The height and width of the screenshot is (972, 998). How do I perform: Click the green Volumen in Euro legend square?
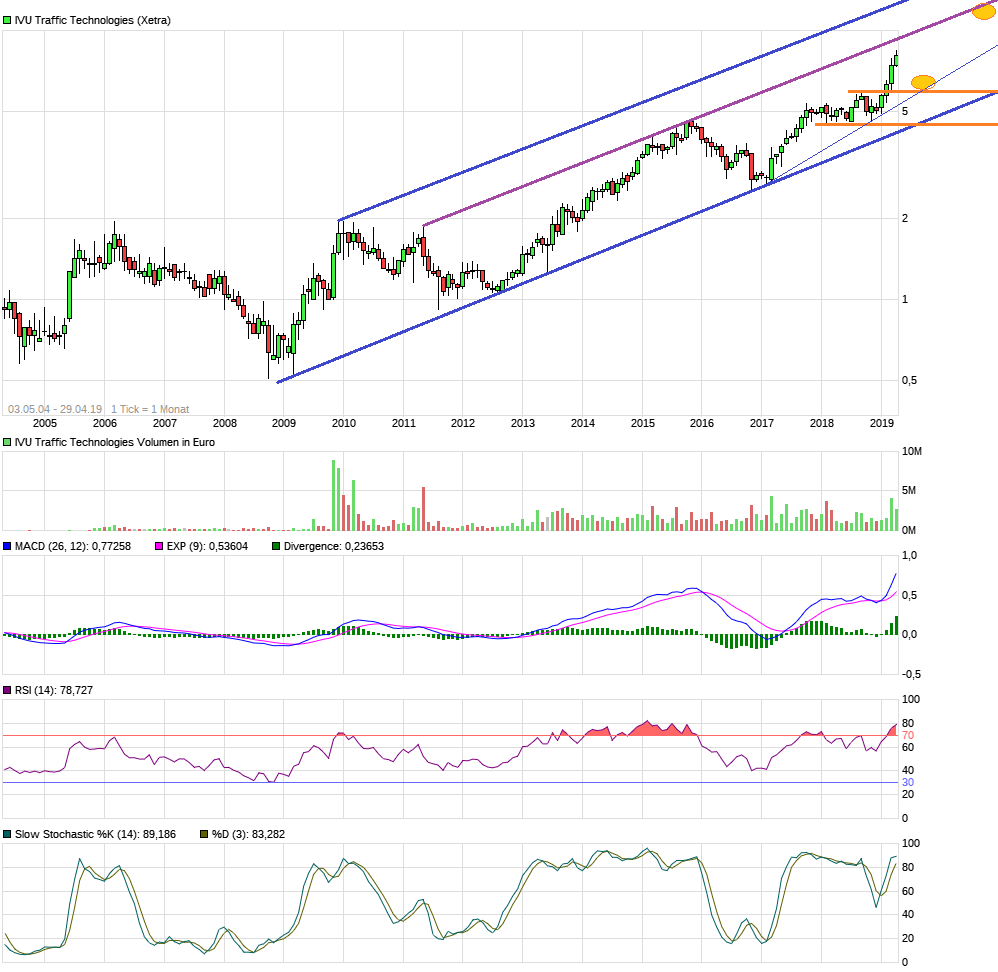pos(8,442)
